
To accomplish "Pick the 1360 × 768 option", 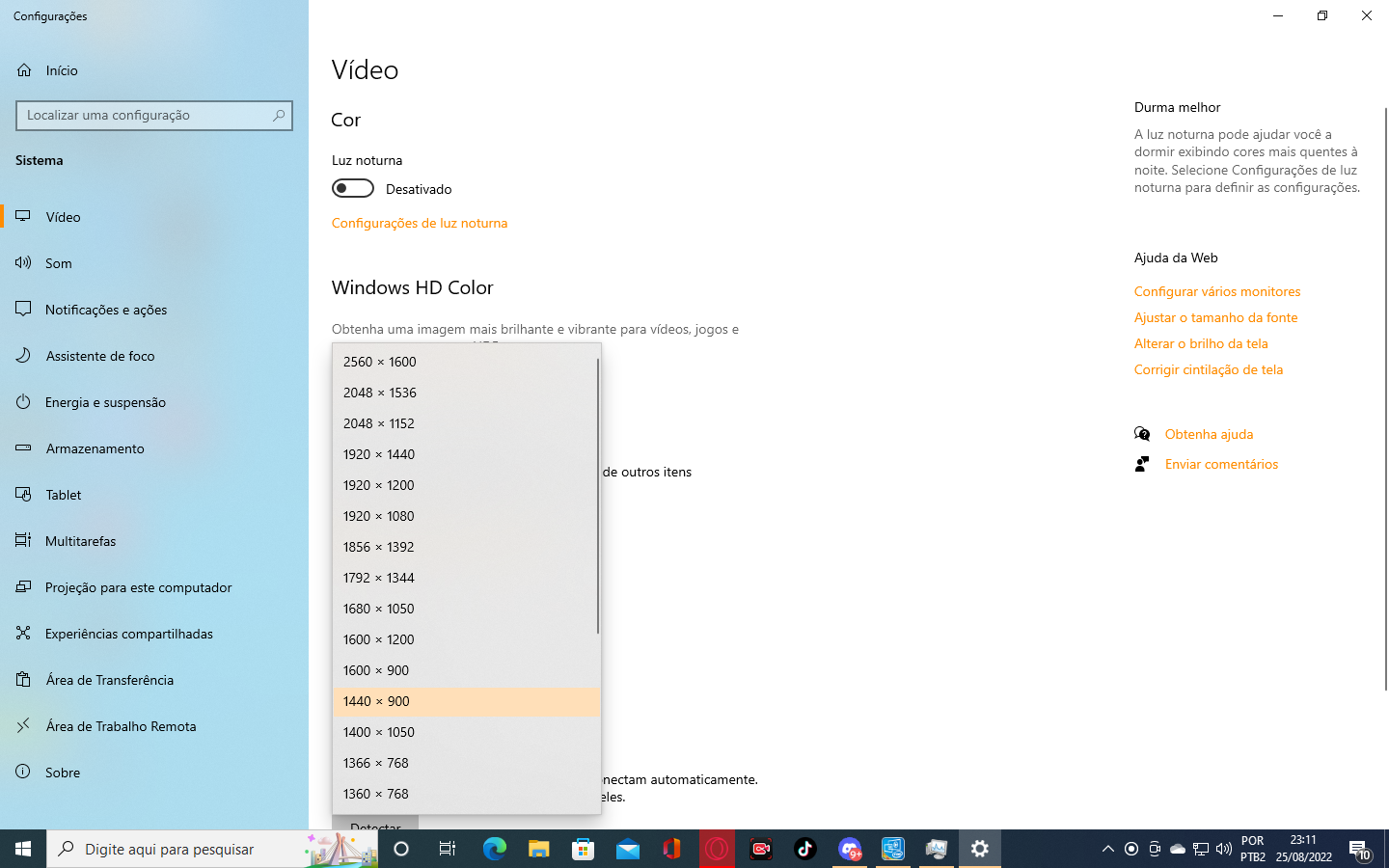I will [x=466, y=794].
